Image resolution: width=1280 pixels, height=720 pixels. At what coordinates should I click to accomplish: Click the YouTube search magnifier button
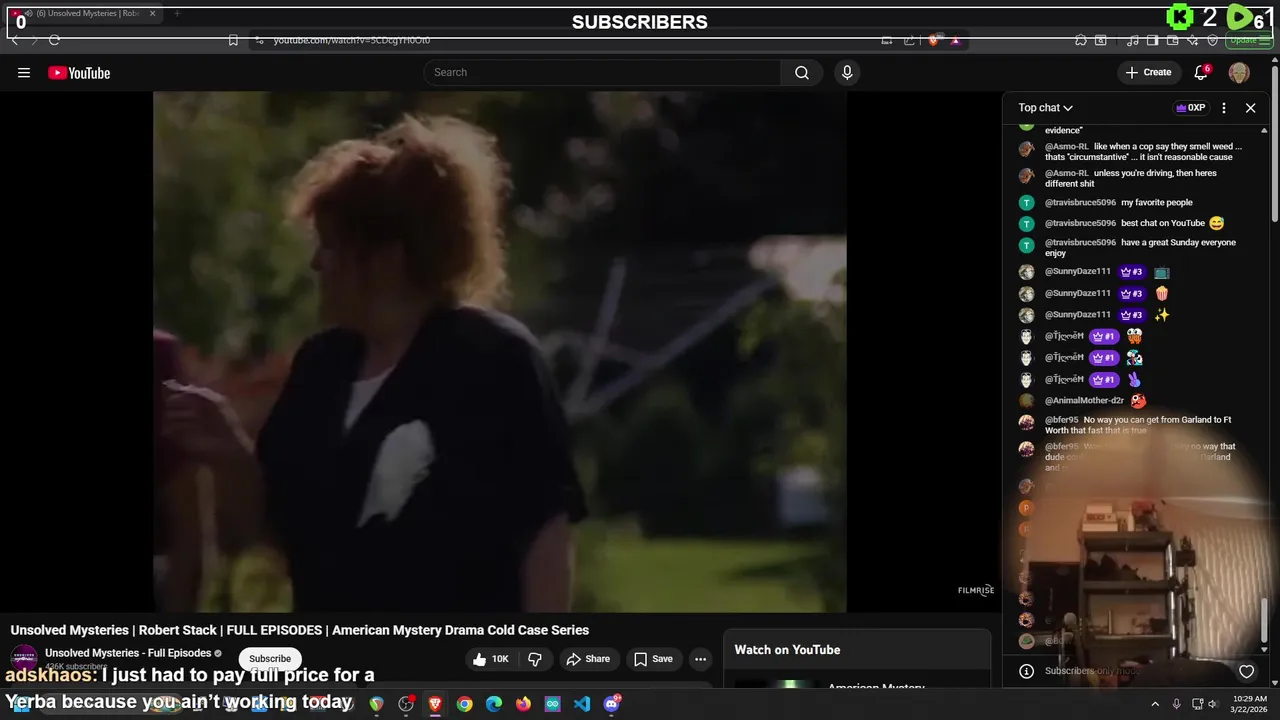tap(802, 72)
